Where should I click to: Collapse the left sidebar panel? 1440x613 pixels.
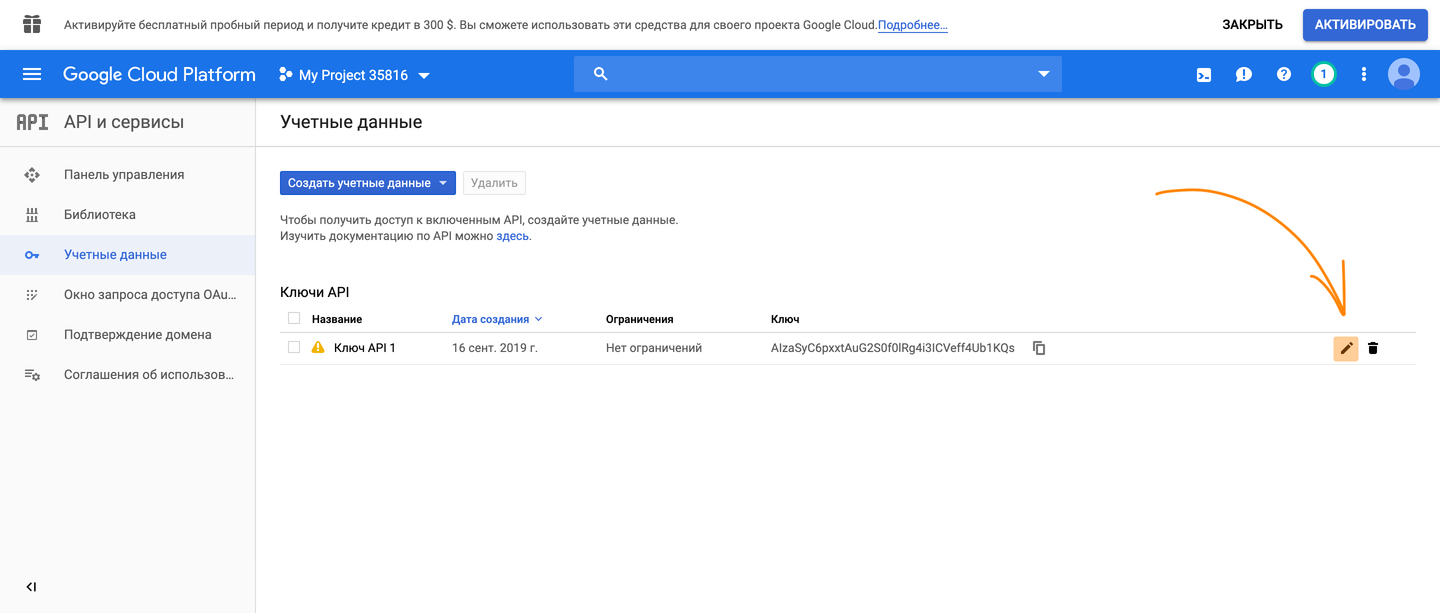click(31, 587)
